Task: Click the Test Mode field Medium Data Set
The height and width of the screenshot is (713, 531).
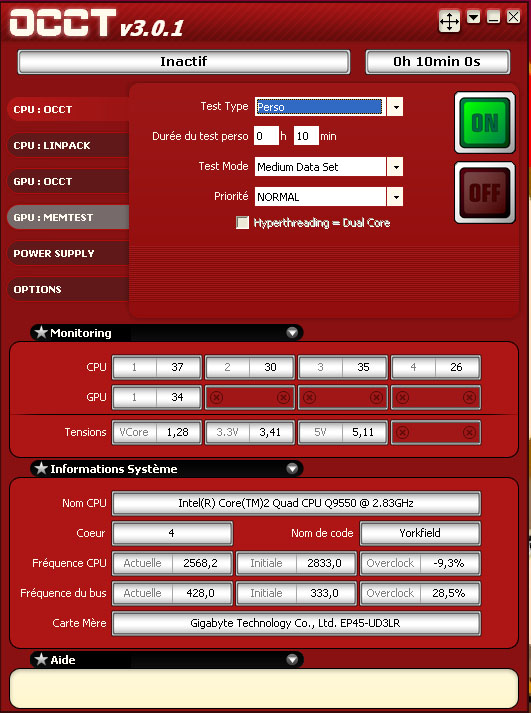Action: (320, 167)
